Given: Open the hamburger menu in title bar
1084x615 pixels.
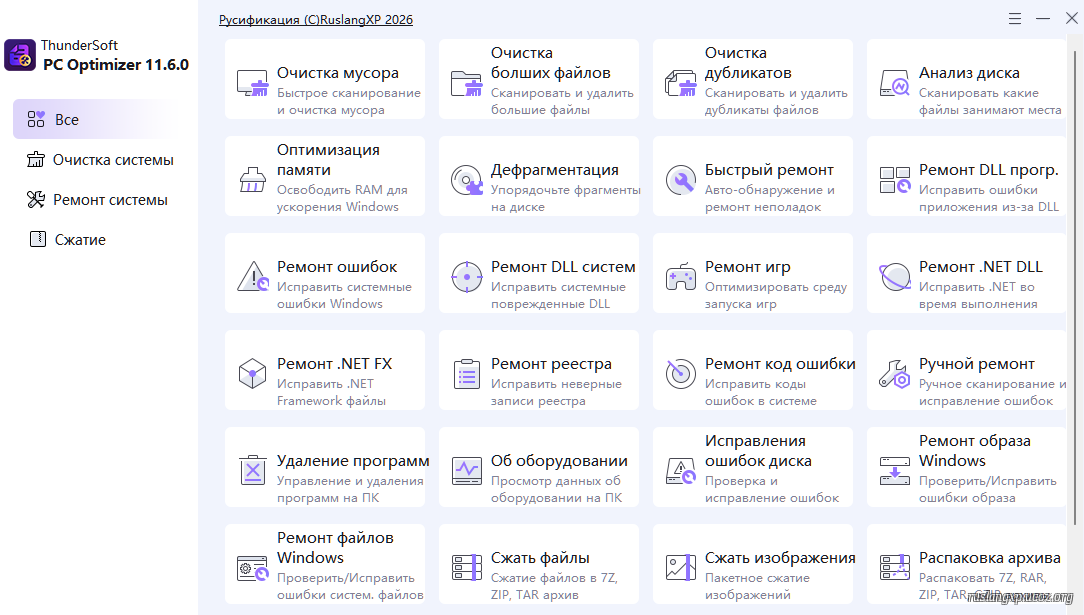Looking at the screenshot, I should click(1015, 18).
